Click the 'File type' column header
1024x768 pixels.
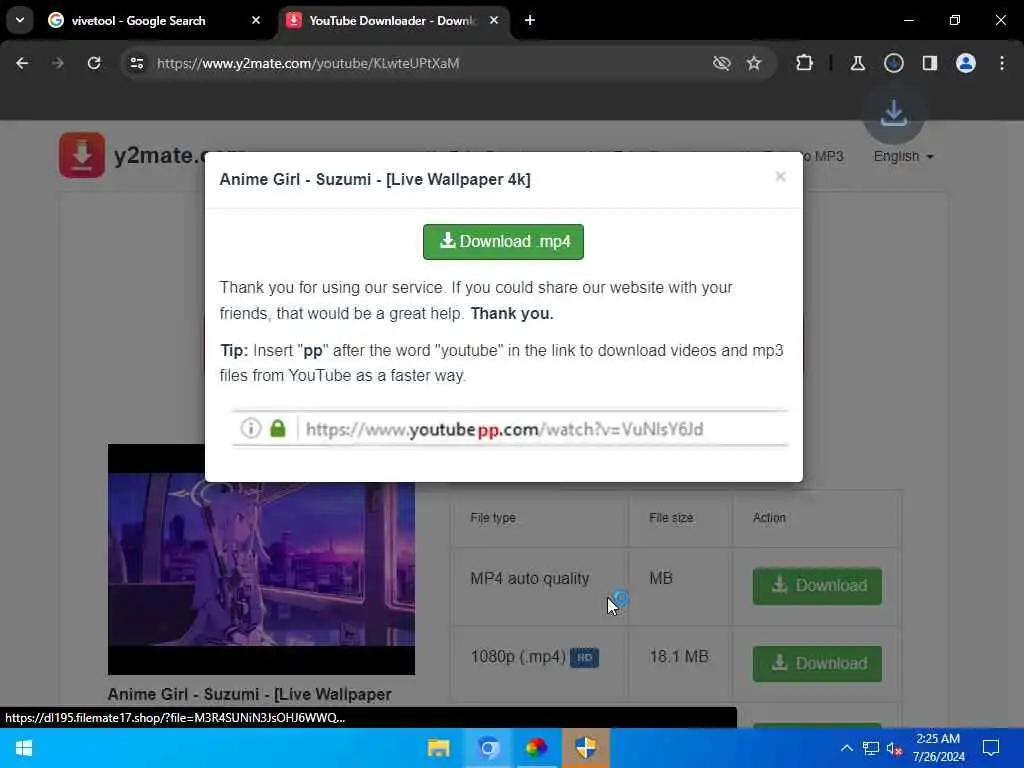pyautogui.click(x=493, y=518)
